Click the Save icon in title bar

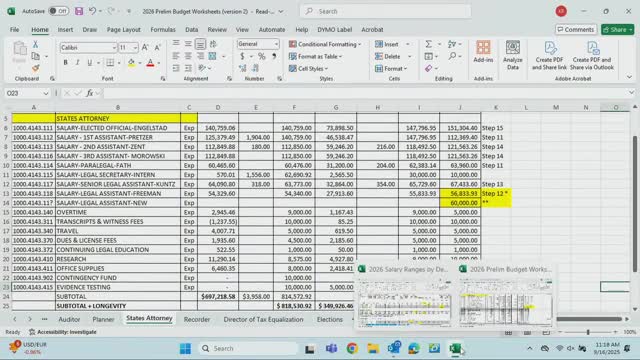[x=79, y=11]
